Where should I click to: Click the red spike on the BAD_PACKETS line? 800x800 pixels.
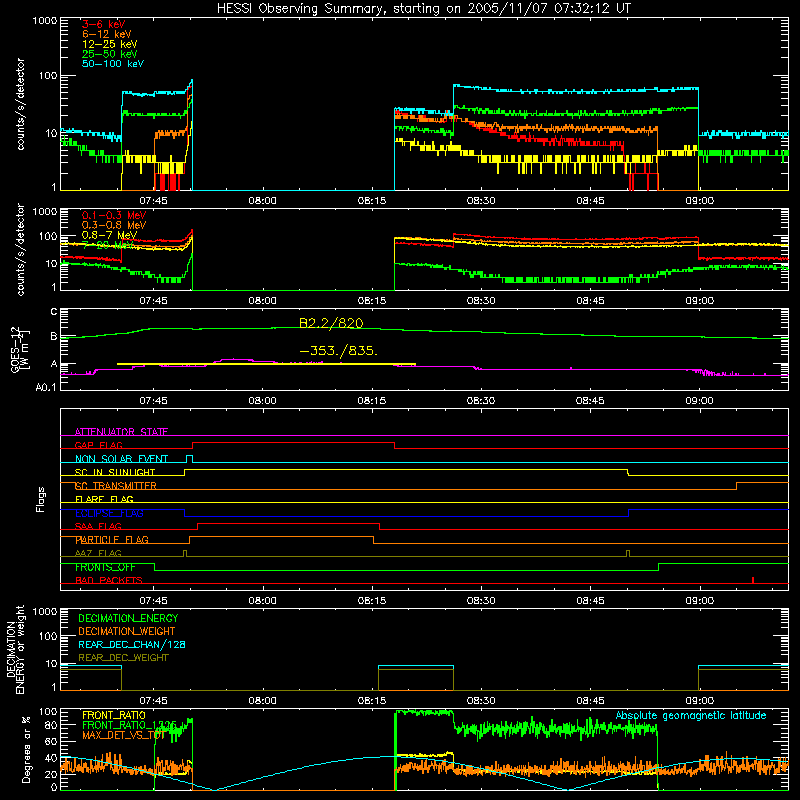pos(753,580)
